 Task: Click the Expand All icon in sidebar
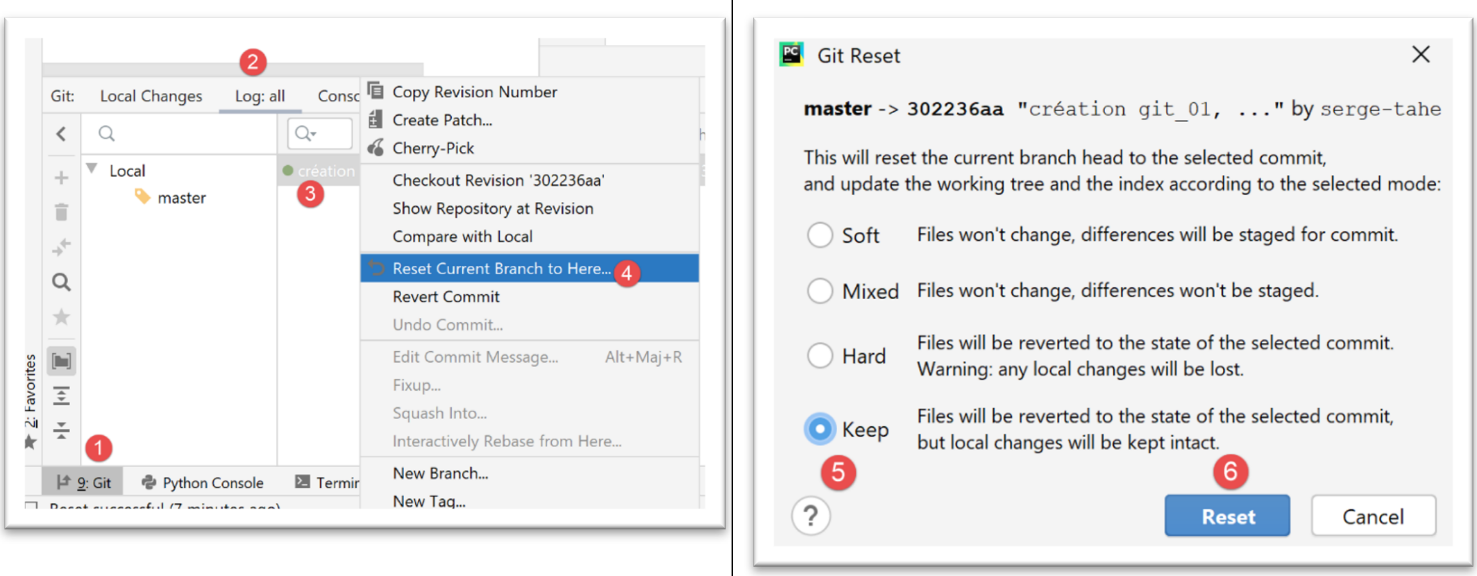(61, 396)
